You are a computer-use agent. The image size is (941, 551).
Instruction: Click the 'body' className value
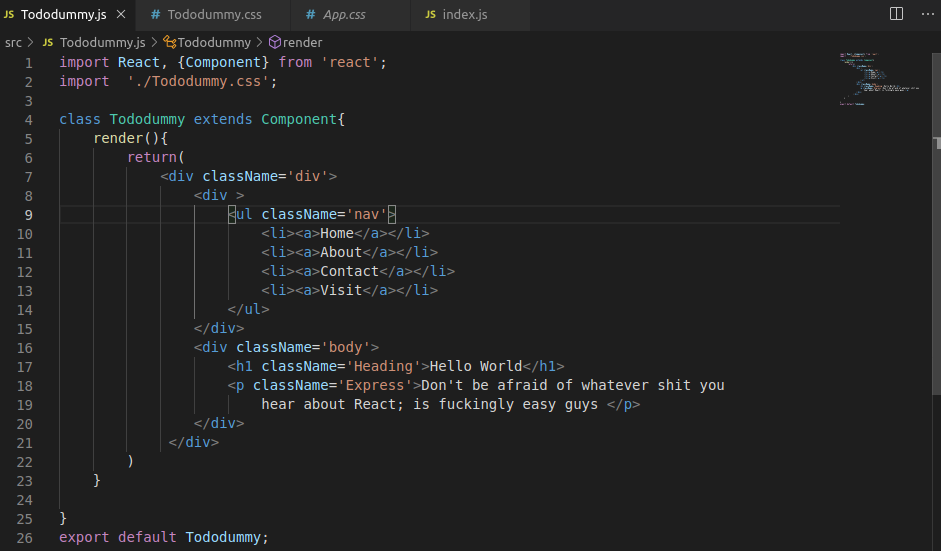pyautogui.click(x=345, y=348)
